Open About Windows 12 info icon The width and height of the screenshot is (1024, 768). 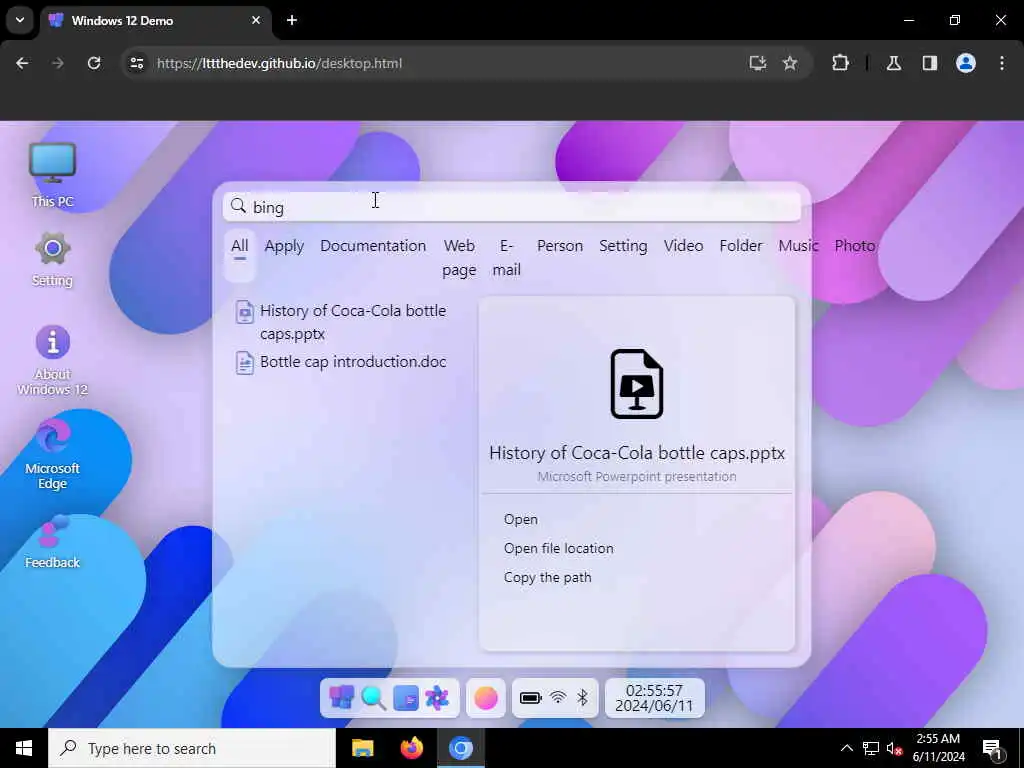(x=52, y=360)
